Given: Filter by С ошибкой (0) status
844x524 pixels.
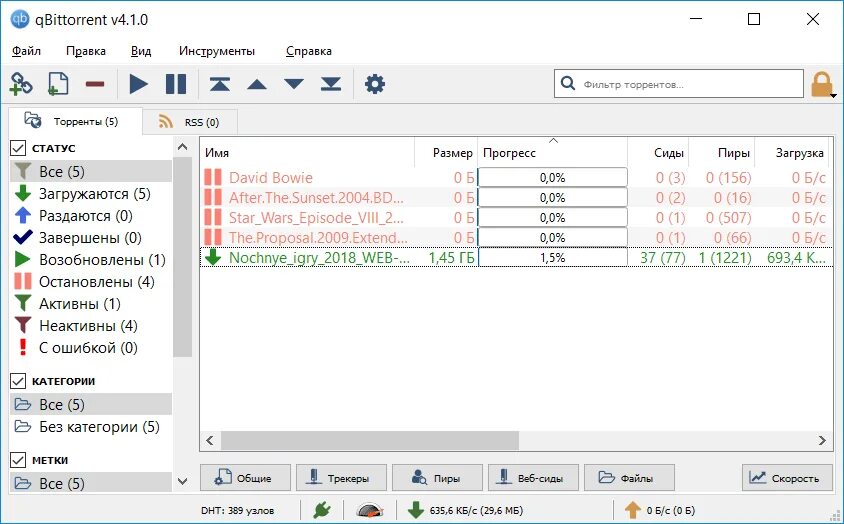Looking at the screenshot, I should tap(91, 348).
